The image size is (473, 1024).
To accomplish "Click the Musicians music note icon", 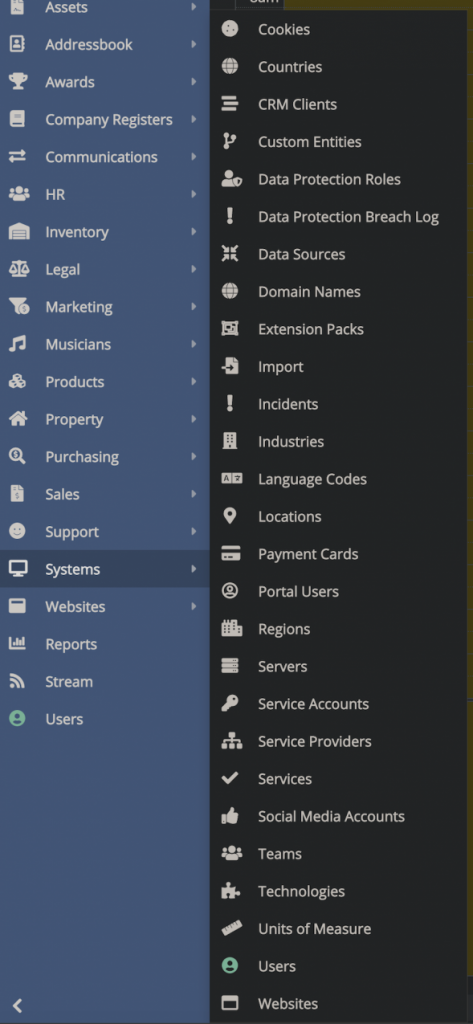I will (18, 344).
